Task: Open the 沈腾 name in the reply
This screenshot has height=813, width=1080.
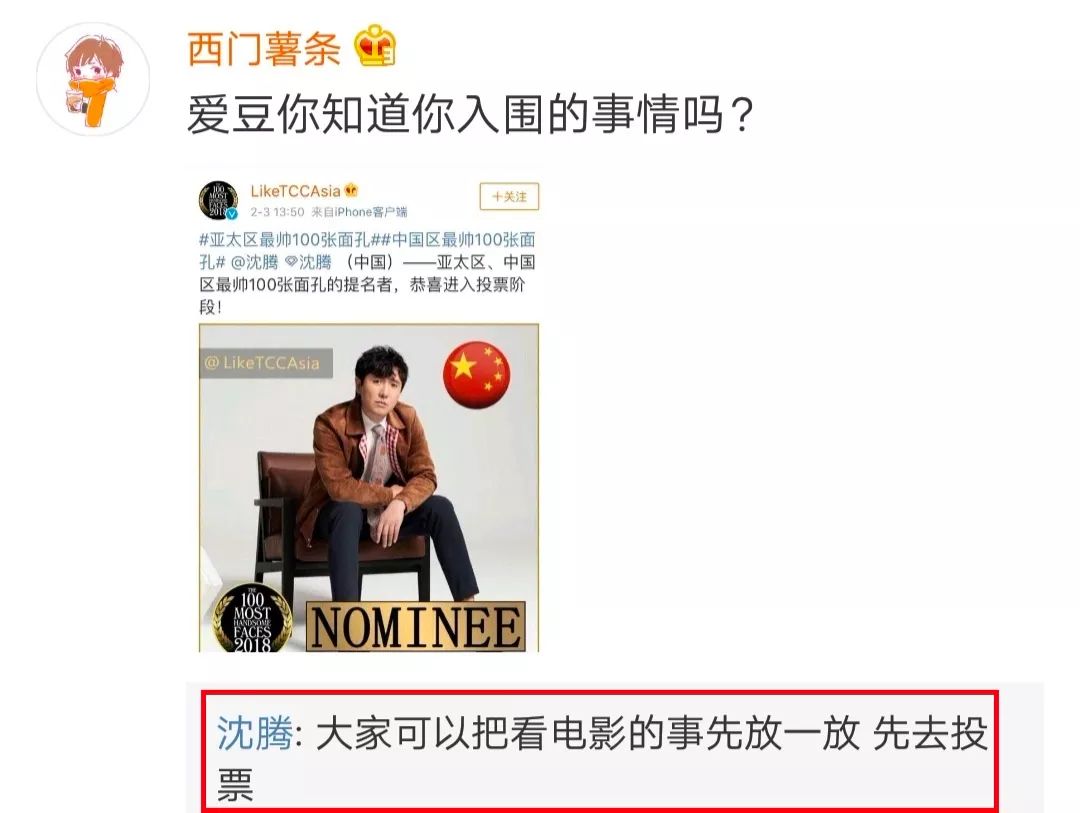Action: pos(255,733)
